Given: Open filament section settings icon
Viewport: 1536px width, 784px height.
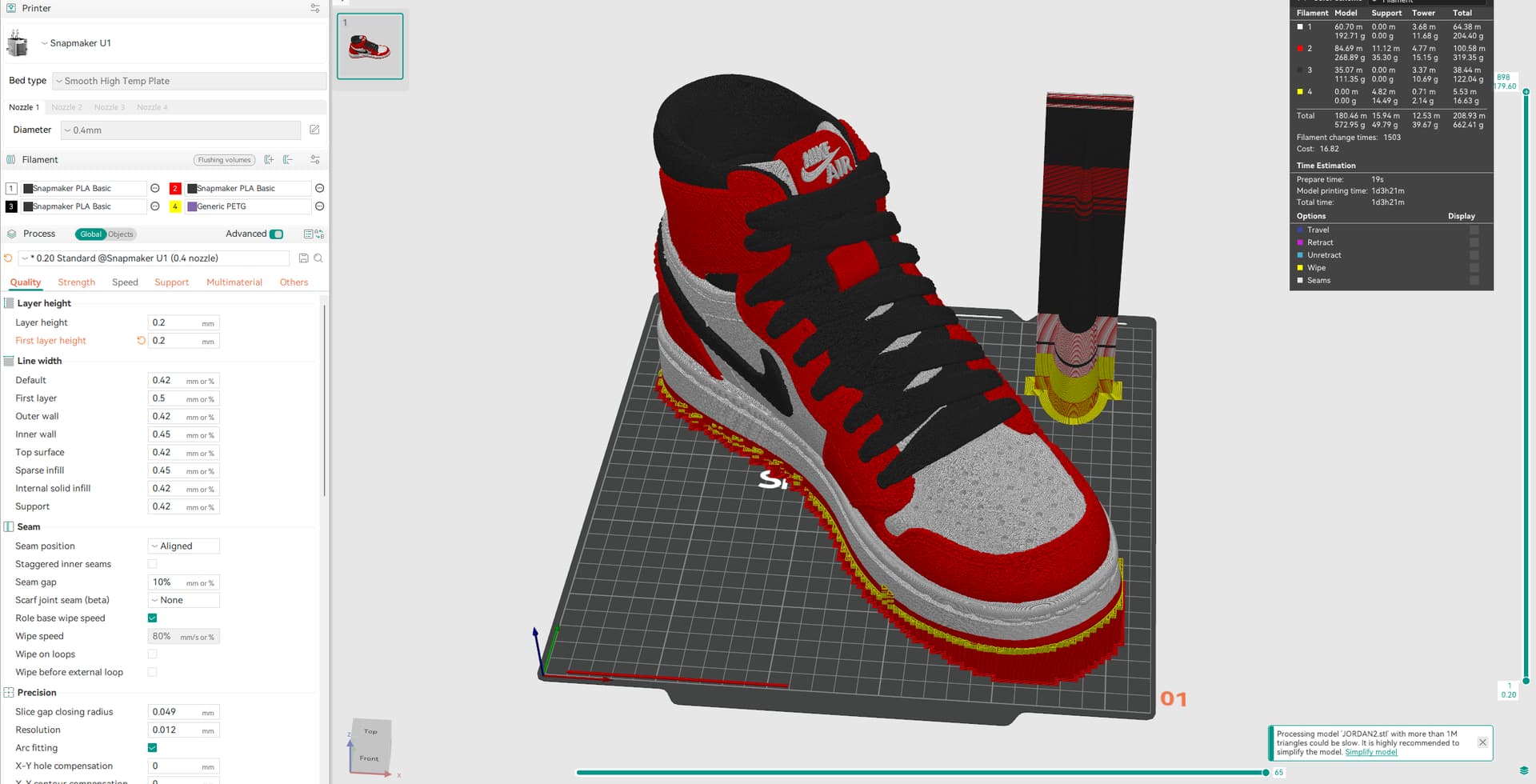Looking at the screenshot, I should pos(315,160).
